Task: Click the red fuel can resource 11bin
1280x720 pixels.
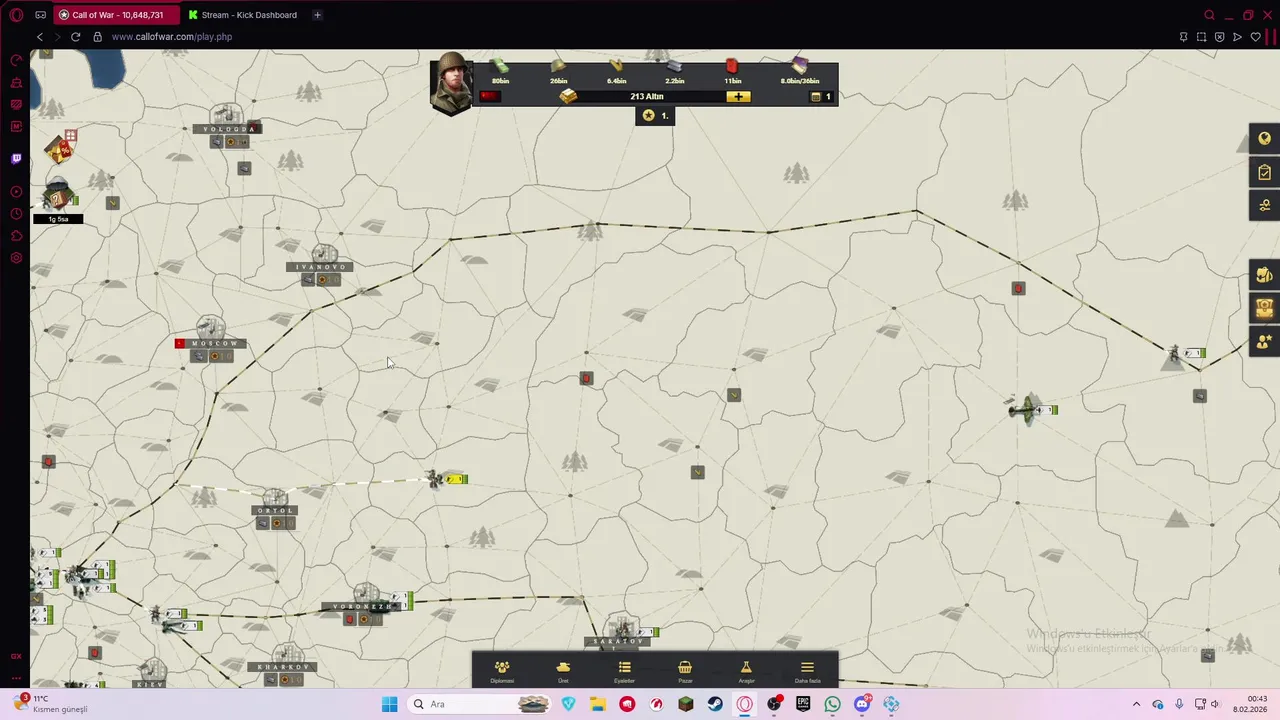Action: (733, 70)
